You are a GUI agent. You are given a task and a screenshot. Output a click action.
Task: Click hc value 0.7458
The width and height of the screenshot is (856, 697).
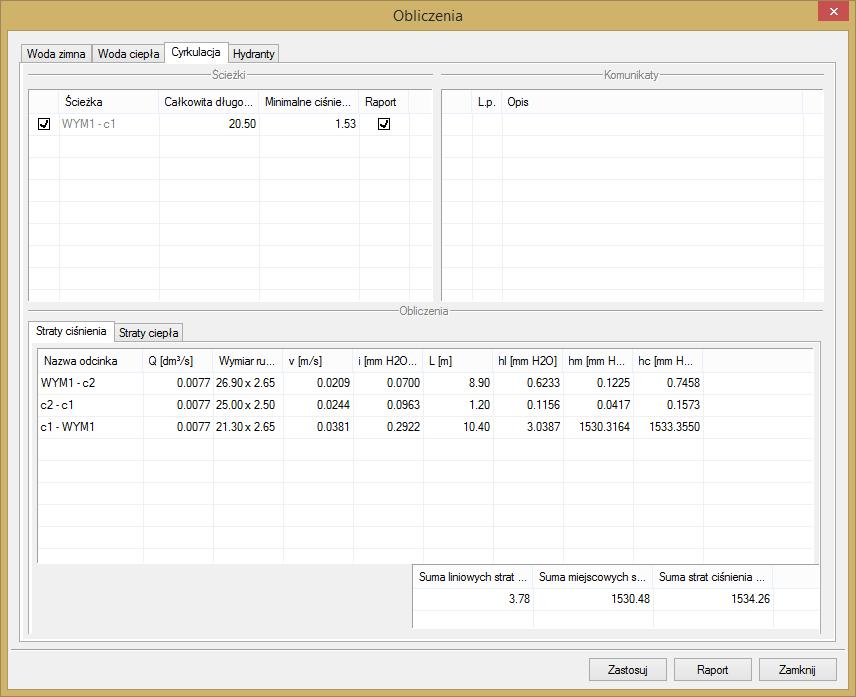click(682, 383)
